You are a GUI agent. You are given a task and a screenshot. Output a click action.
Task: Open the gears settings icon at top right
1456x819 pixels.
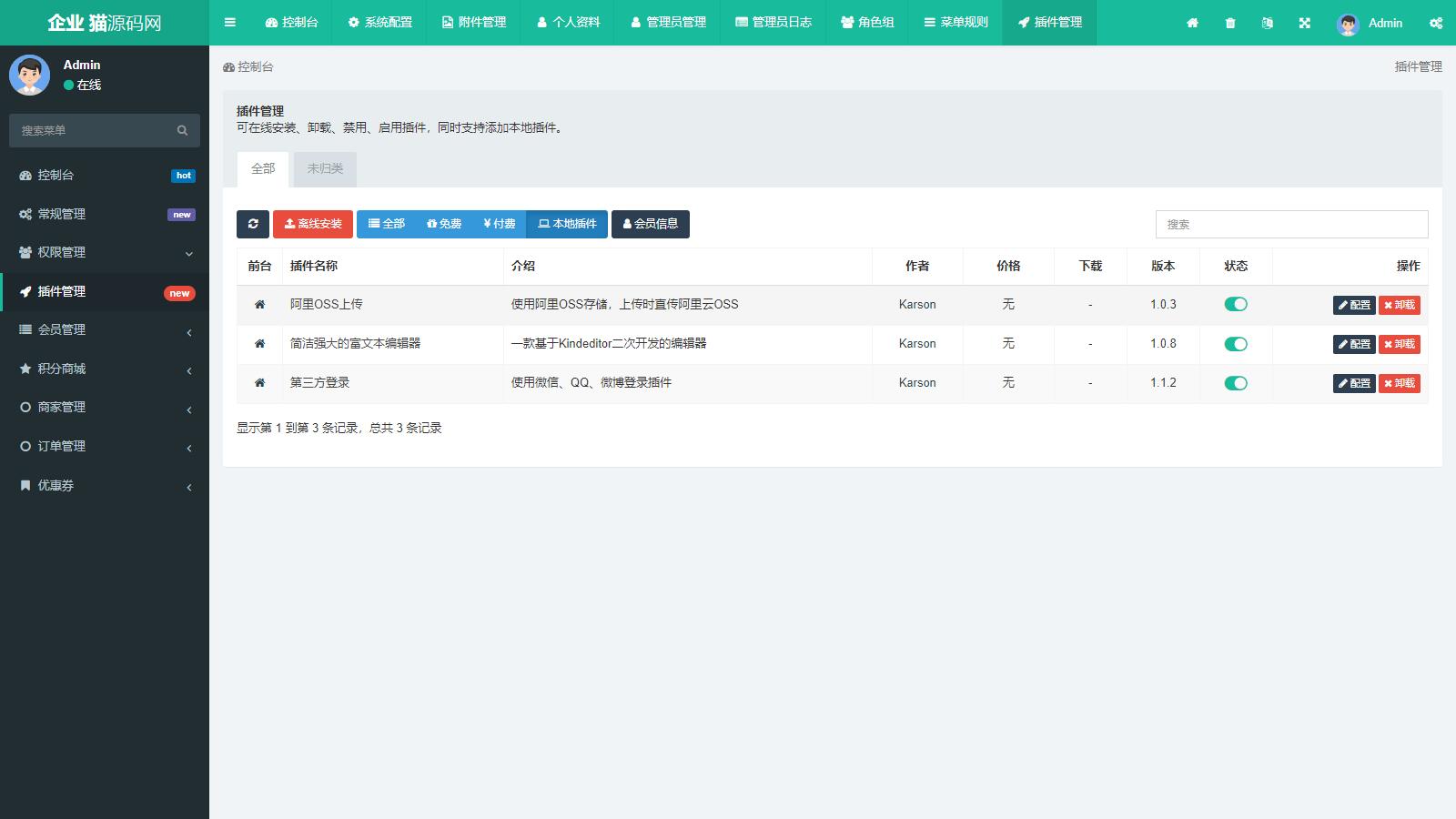(x=1436, y=23)
